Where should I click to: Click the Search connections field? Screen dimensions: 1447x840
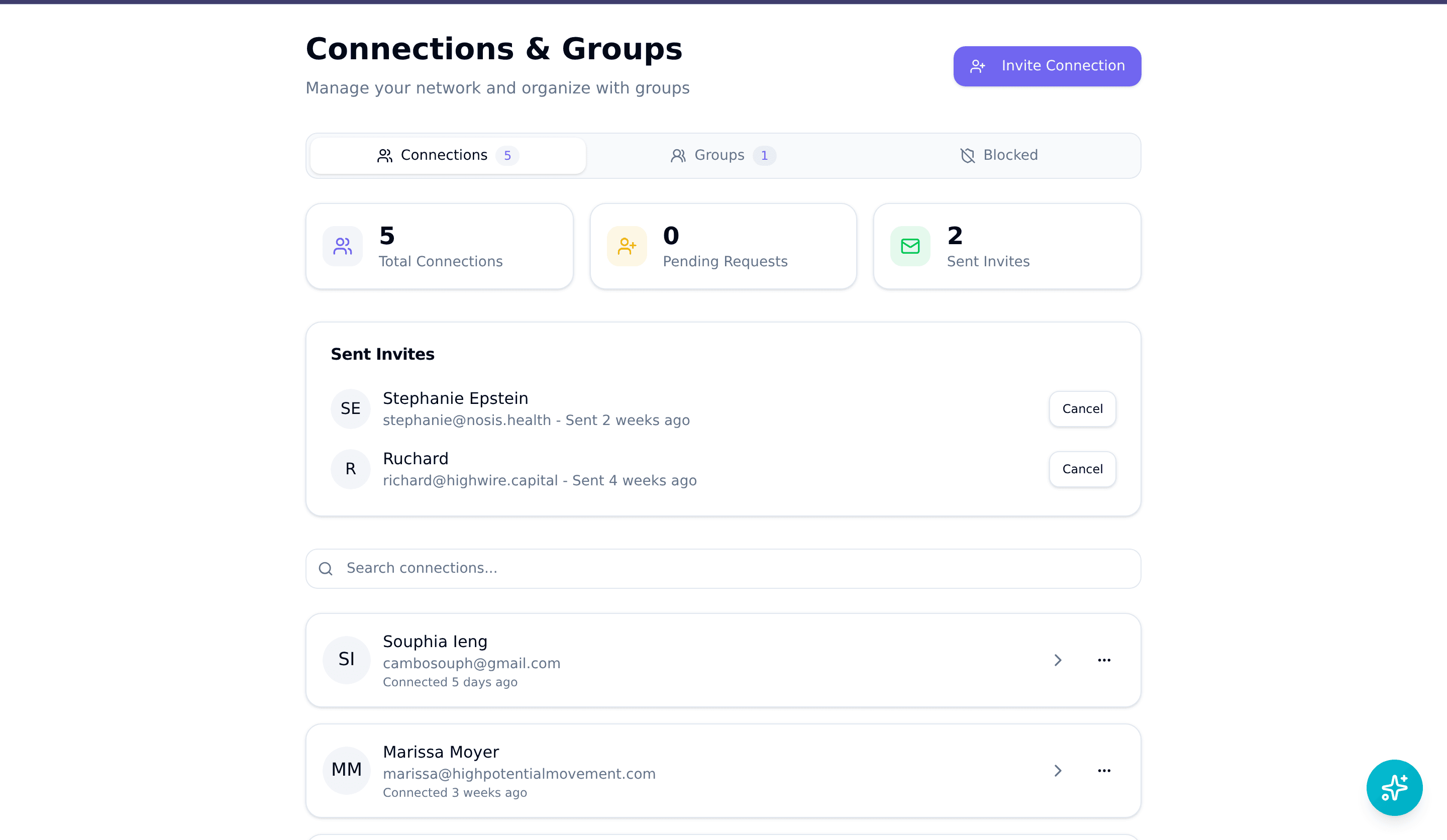(632, 568)
